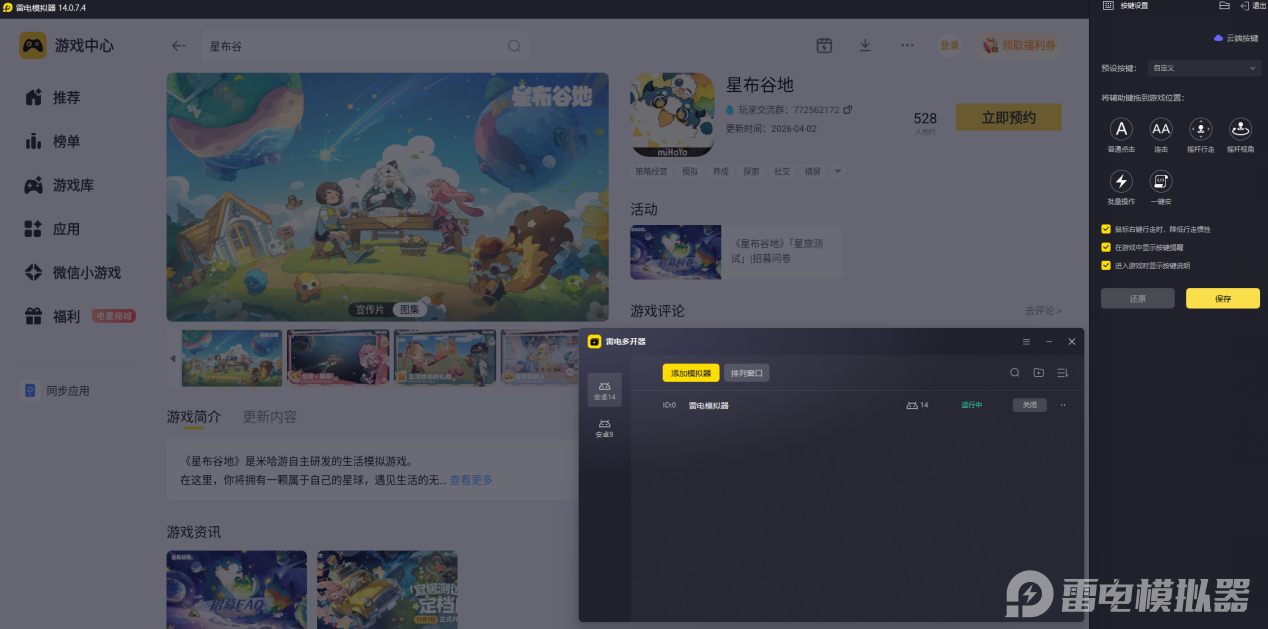Open 福利 in the sidebar
This screenshot has height=629, width=1268.
point(66,316)
